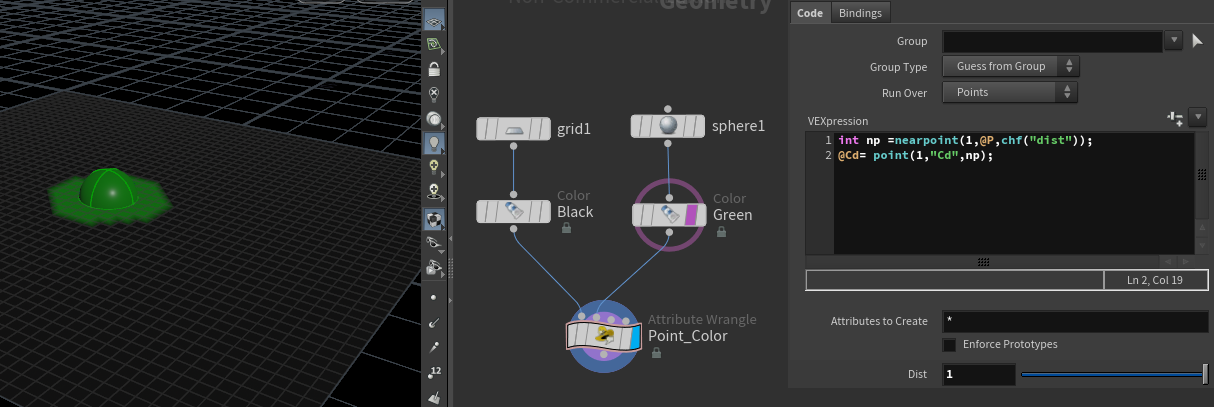Click the Ln 2, Col 19 status text

coord(1155,281)
